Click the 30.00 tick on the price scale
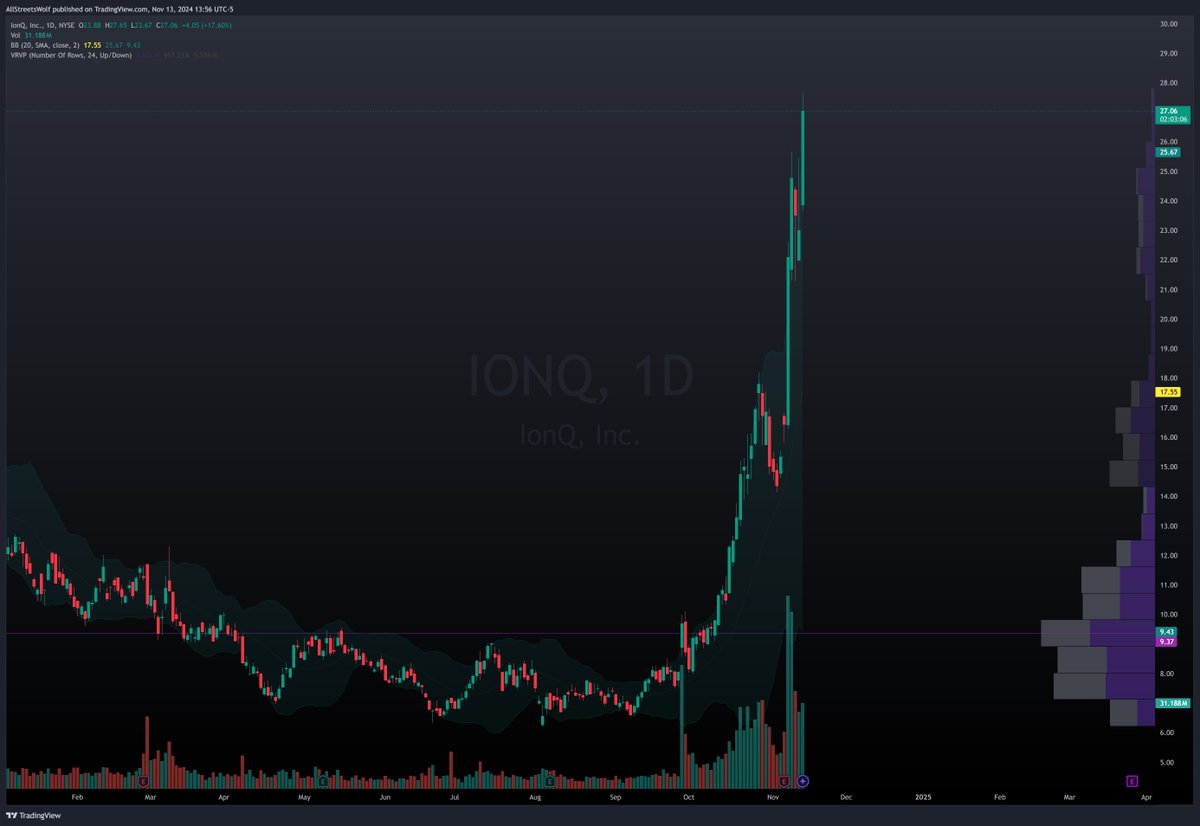1200x826 pixels. point(1167,23)
